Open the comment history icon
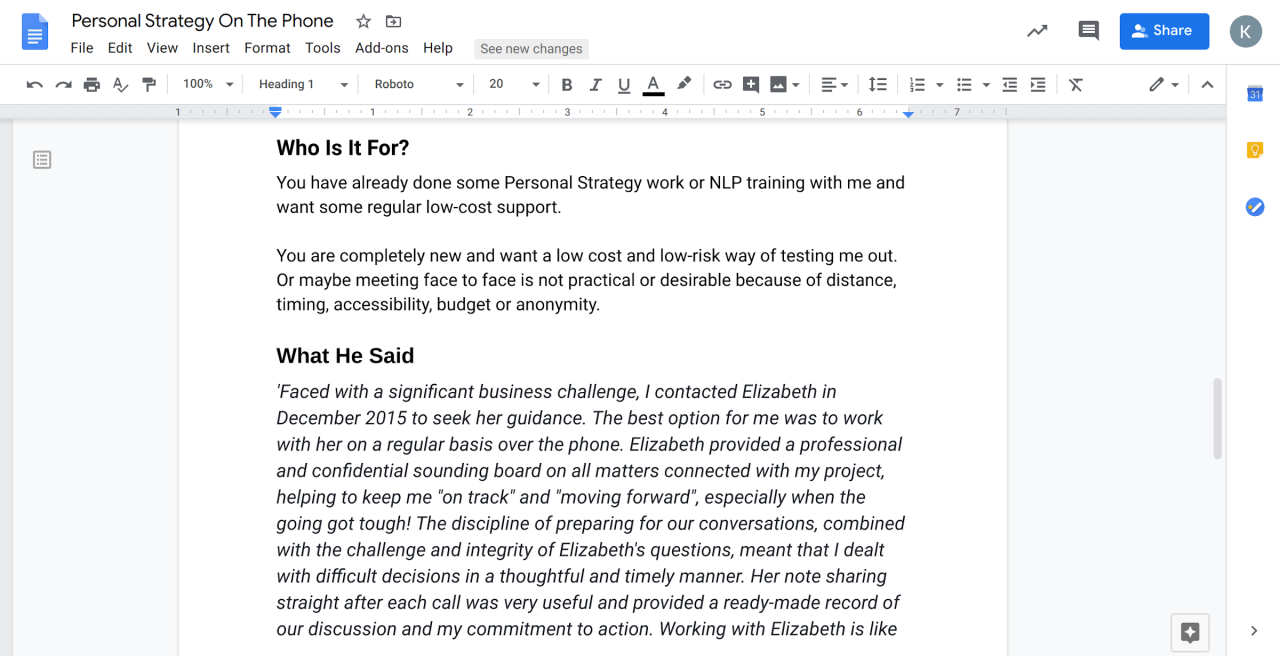Image resolution: width=1280 pixels, height=656 pixels. coord(1088,31)
